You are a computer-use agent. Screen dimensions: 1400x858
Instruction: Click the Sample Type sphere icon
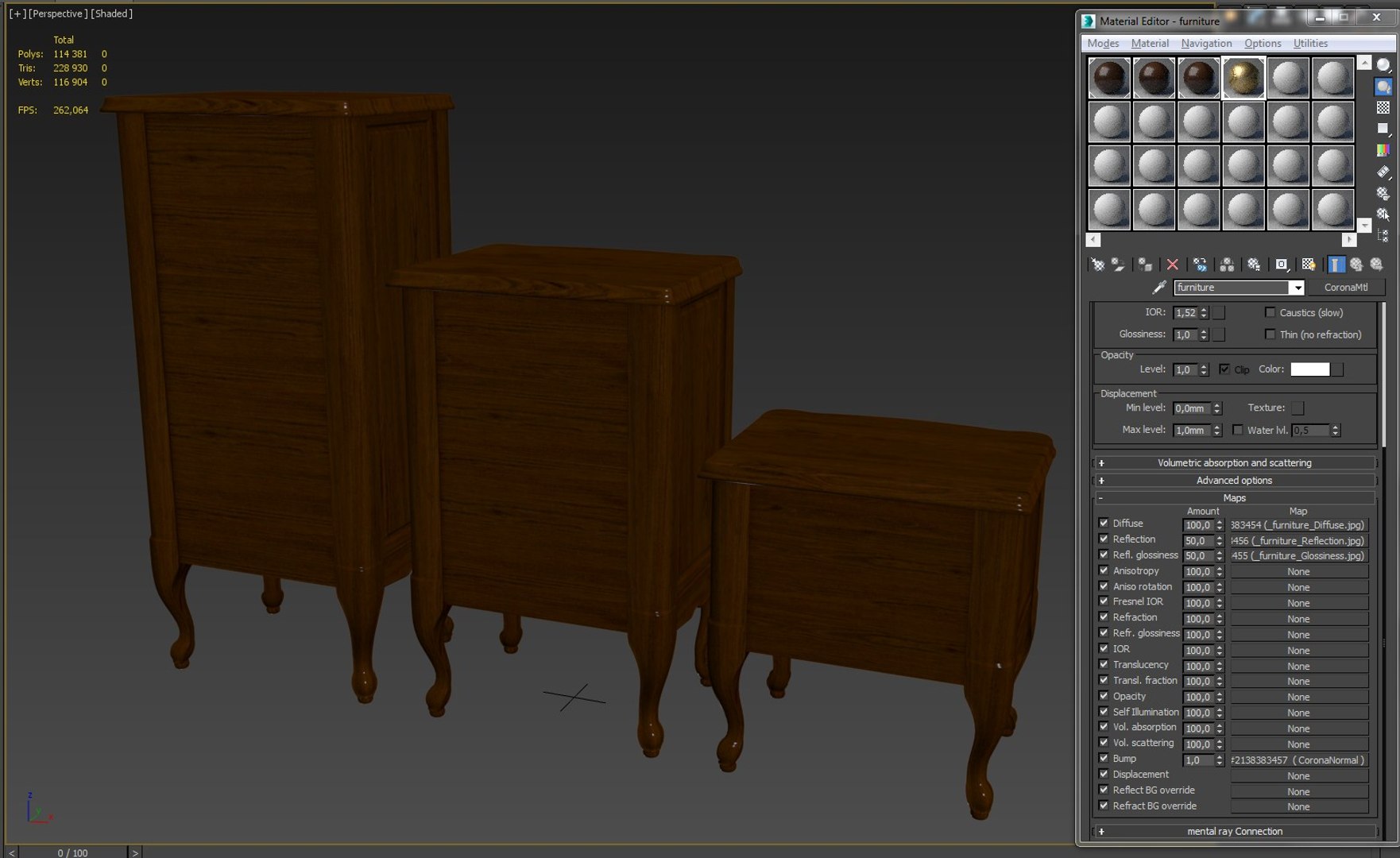click(1383, 66)
